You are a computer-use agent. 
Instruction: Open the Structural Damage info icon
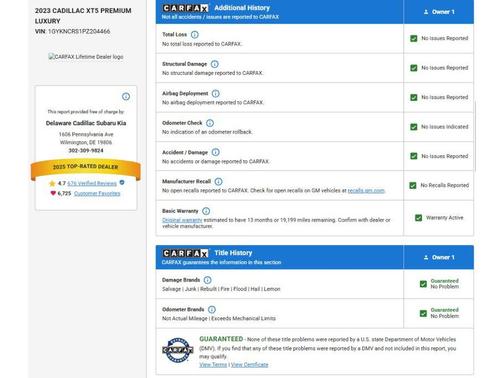pos(215,64)
